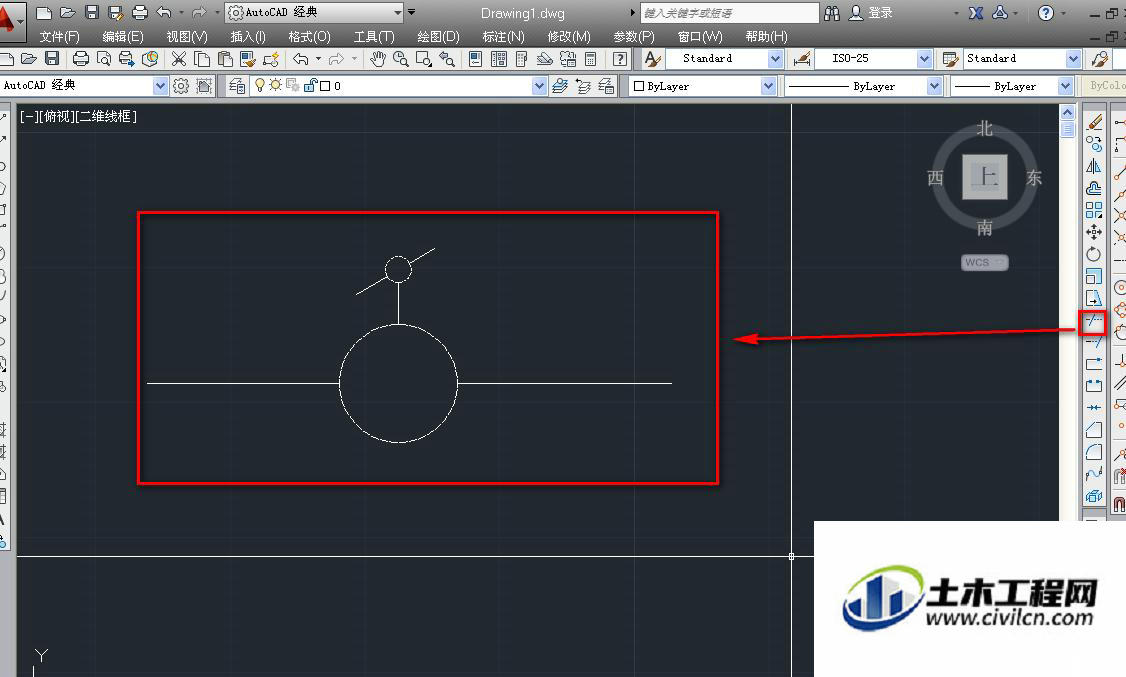Open 绘图(D) menu

(438, 37)
